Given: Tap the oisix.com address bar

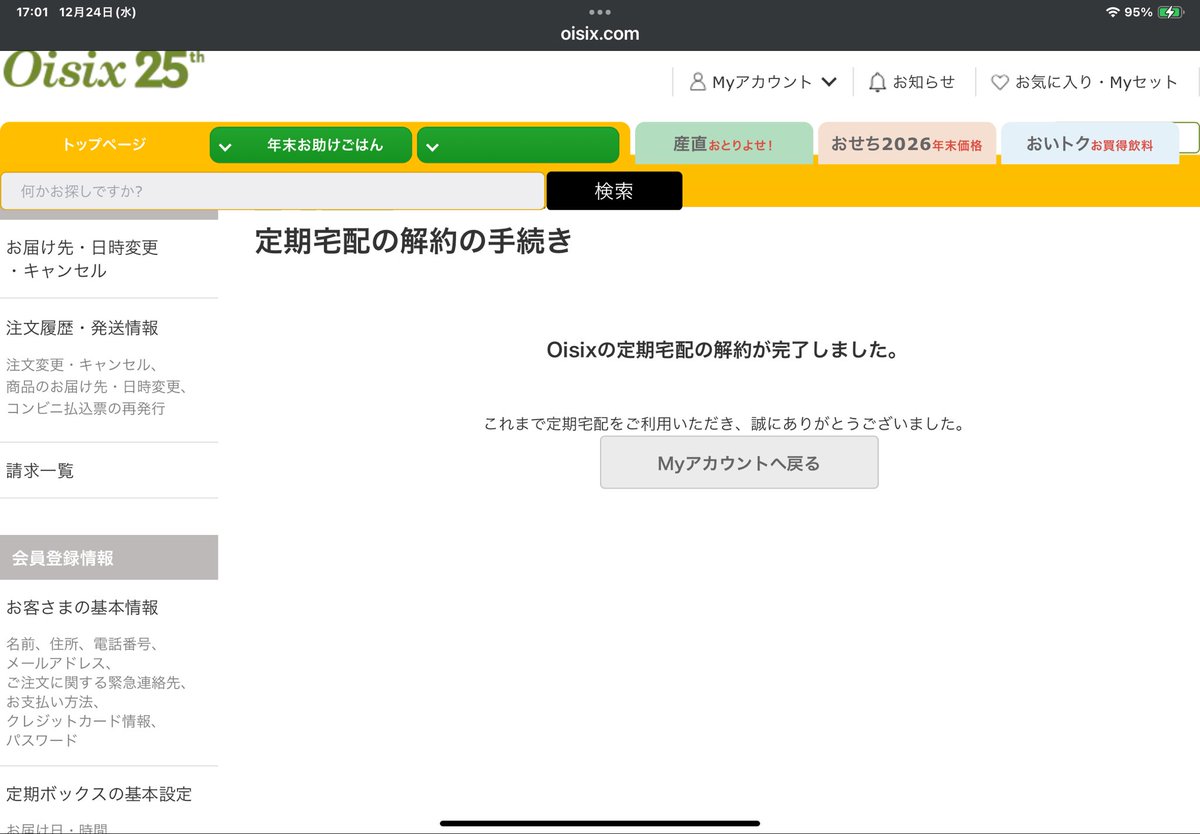Looking at the screenshot, I should [600, 34].
